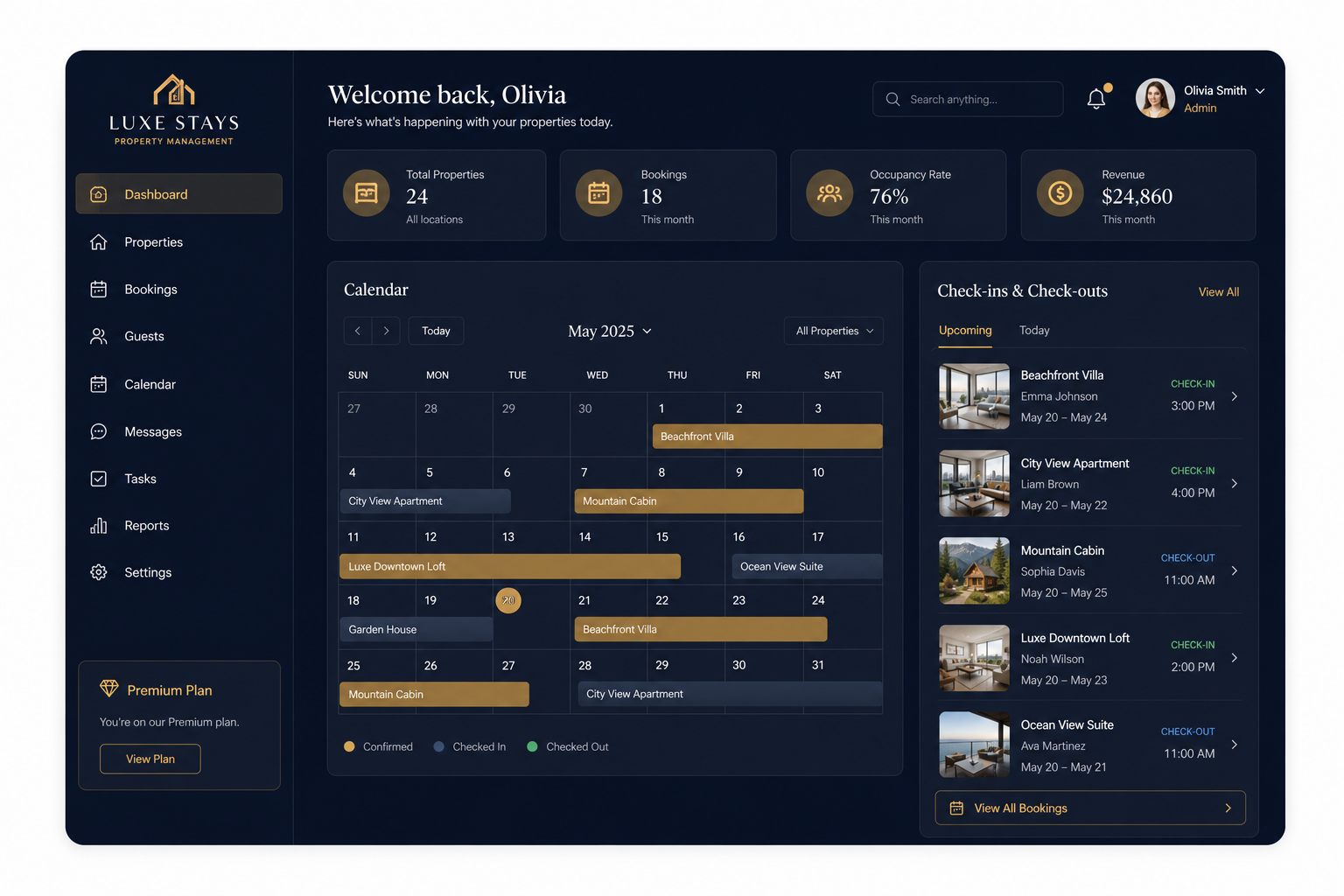Viewport: 1344px width, 896px height.
Task: Select the Mountain Cabin booking on May 7
Action: pos(689,501)
